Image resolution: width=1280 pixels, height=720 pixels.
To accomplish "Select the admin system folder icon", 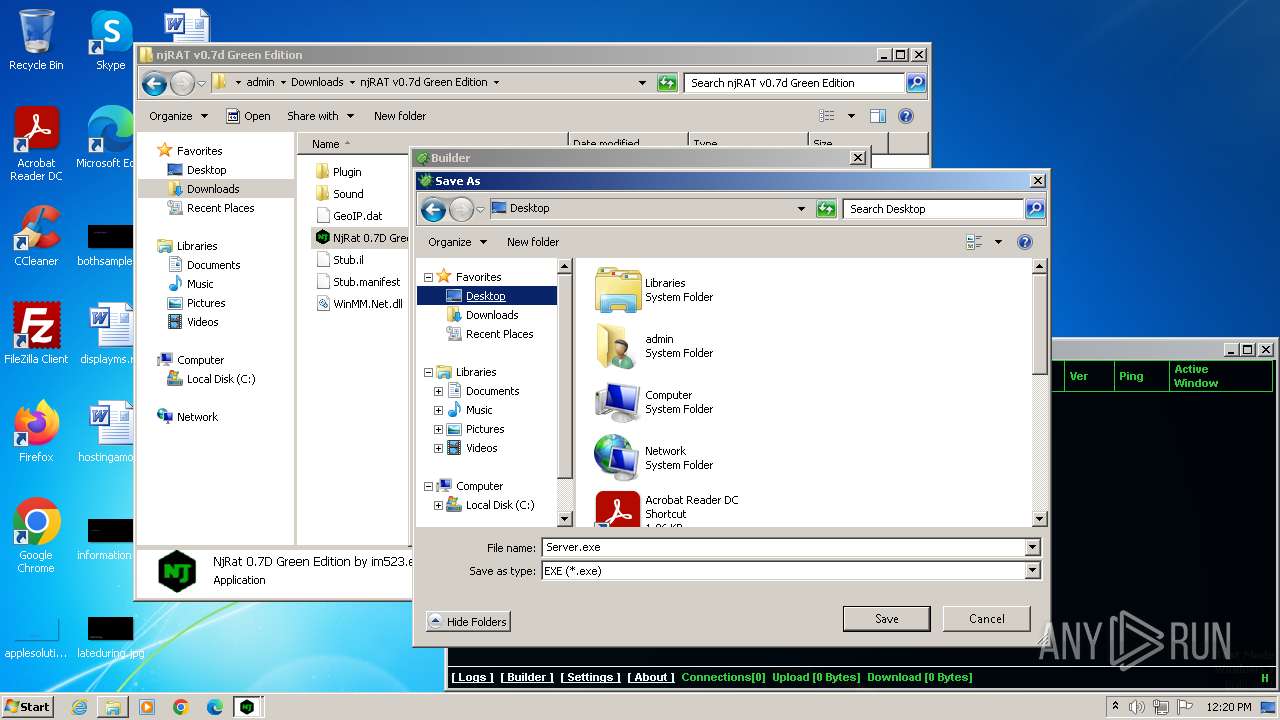I will (x=617, y=346).
